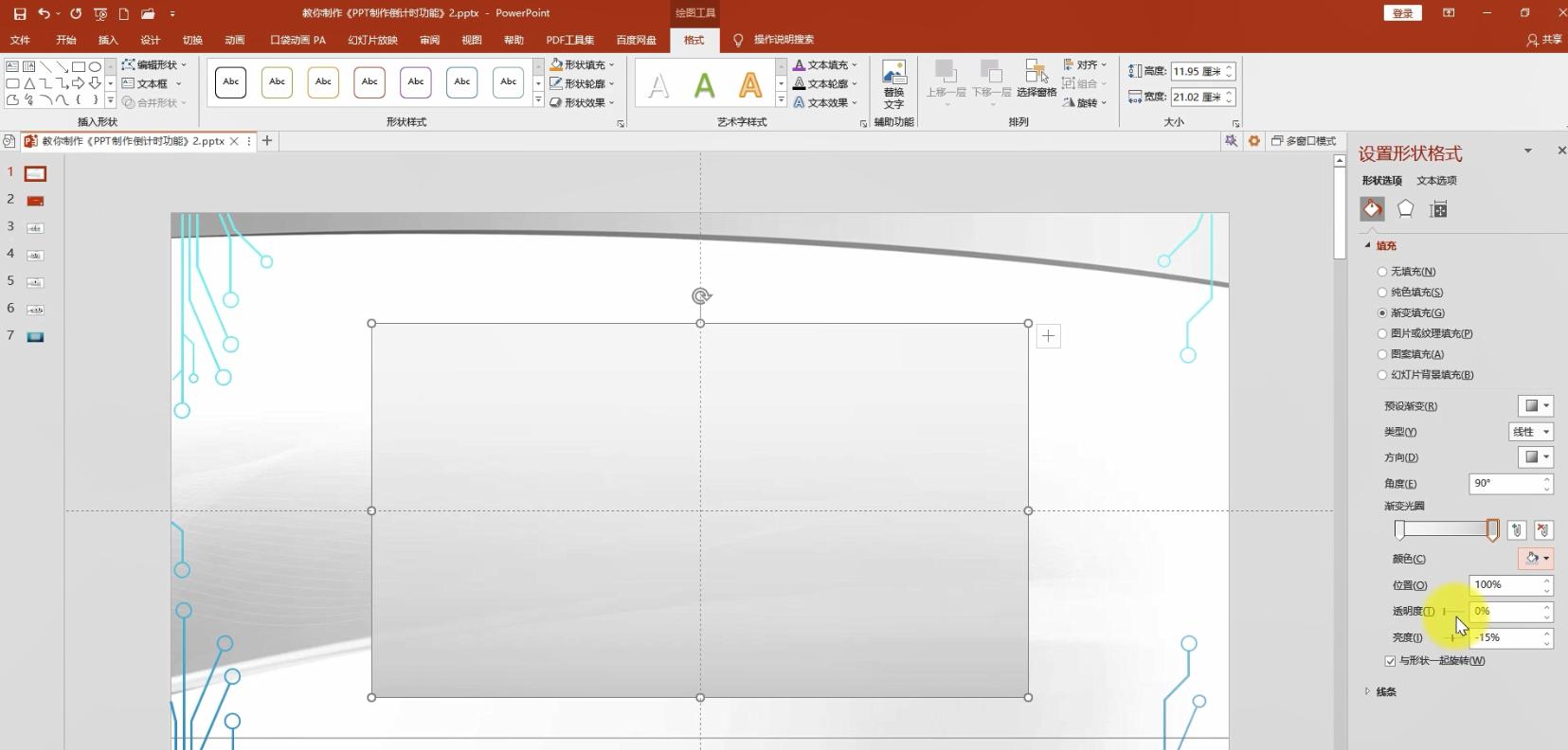
Task: Open the Effects pentagon icon tab
Action: (1405, 209)
